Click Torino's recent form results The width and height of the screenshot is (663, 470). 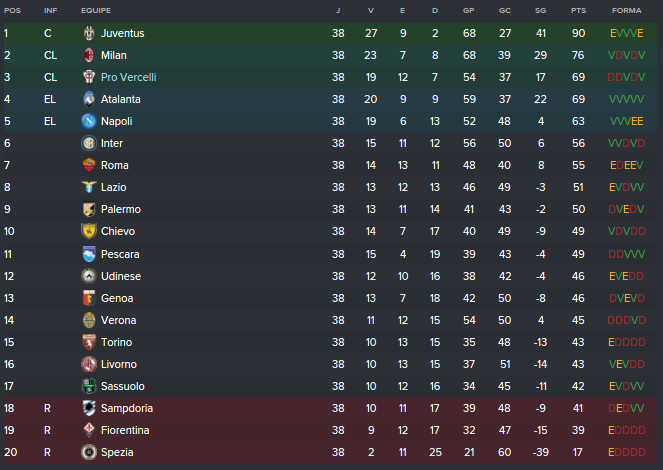(x=626, y=342)
